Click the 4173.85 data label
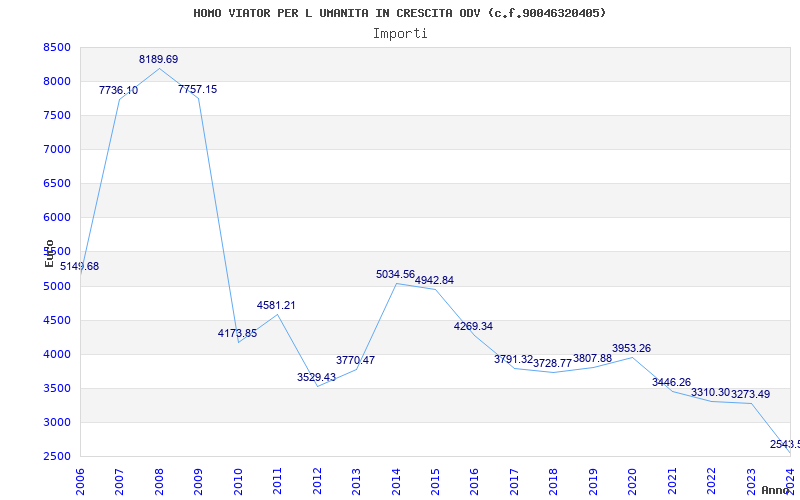 [x=237, y=333]
